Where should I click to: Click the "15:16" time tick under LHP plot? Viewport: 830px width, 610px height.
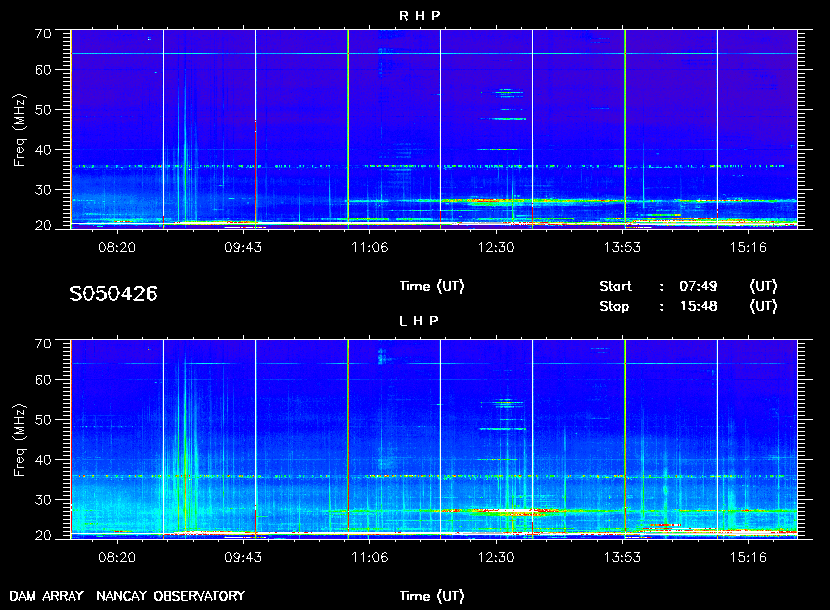[x=748, y=558]
